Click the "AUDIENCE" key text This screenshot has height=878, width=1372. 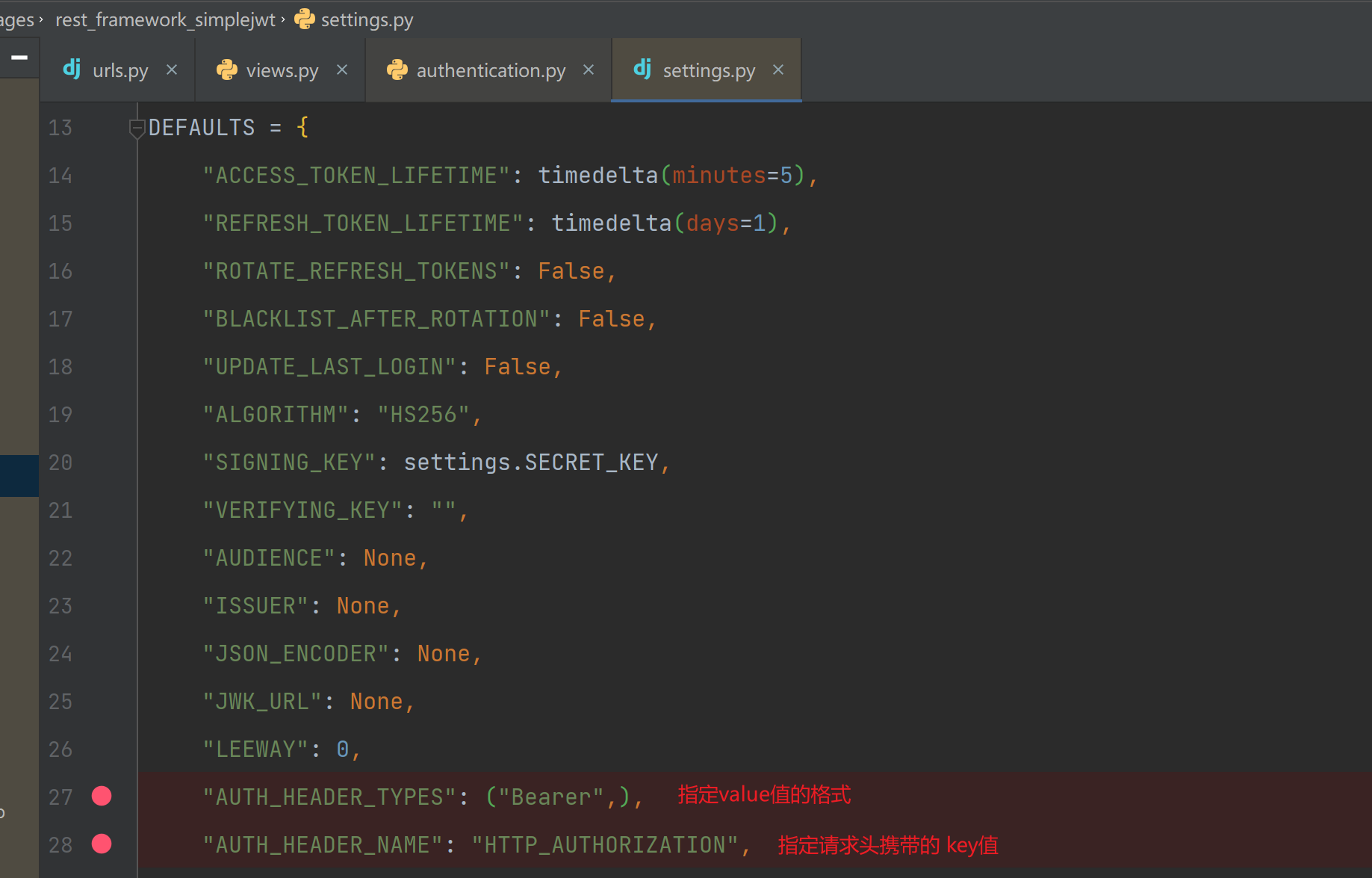(x=270, y=558)
